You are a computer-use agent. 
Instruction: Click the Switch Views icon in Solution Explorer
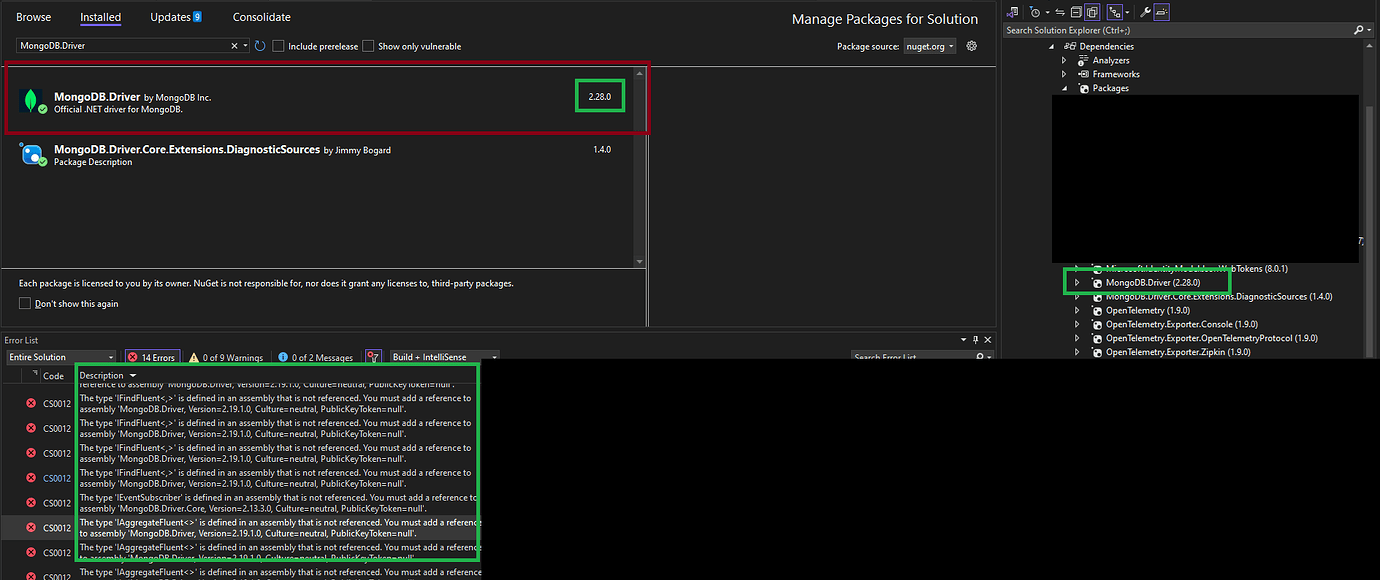click(1011, 11)
